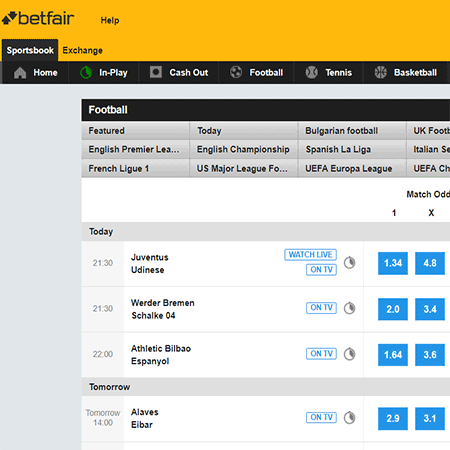Select English Premier League filter

click(135, 149)
